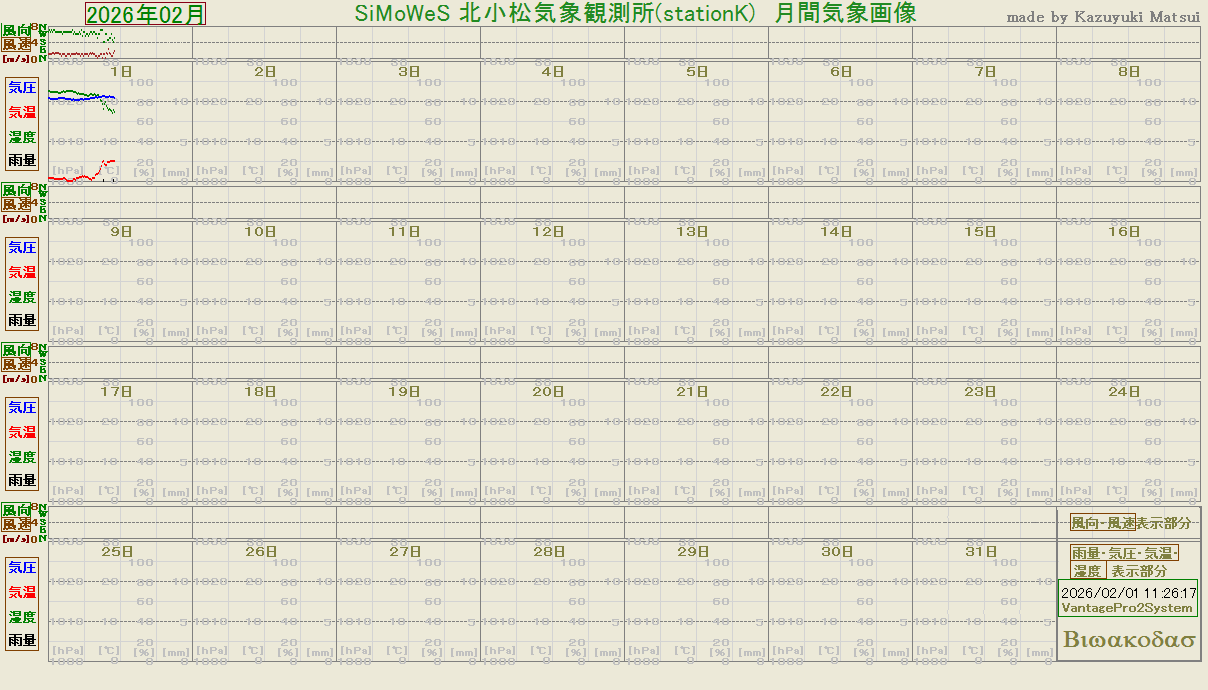The image size is (1208, 690).
Task: Click the 2026/02/01 11:26:17 timestamp
Action: coord(1128,592)
